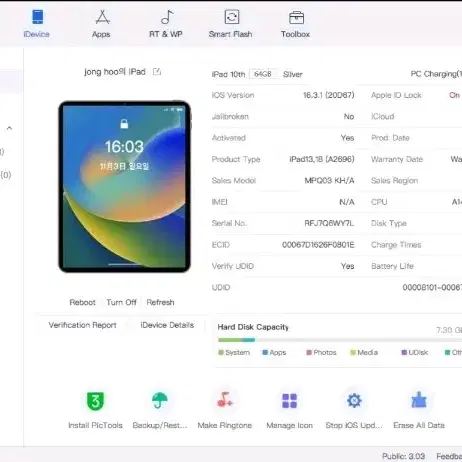The image size is (462, 462).
Task: Open the Smart Flash icon
Action: [232, 17]
